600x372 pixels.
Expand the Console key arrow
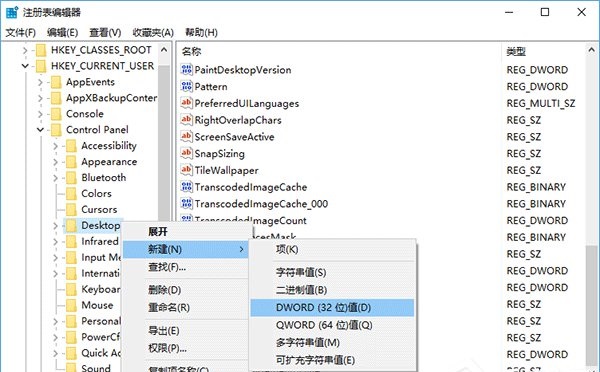pos(40,114)
